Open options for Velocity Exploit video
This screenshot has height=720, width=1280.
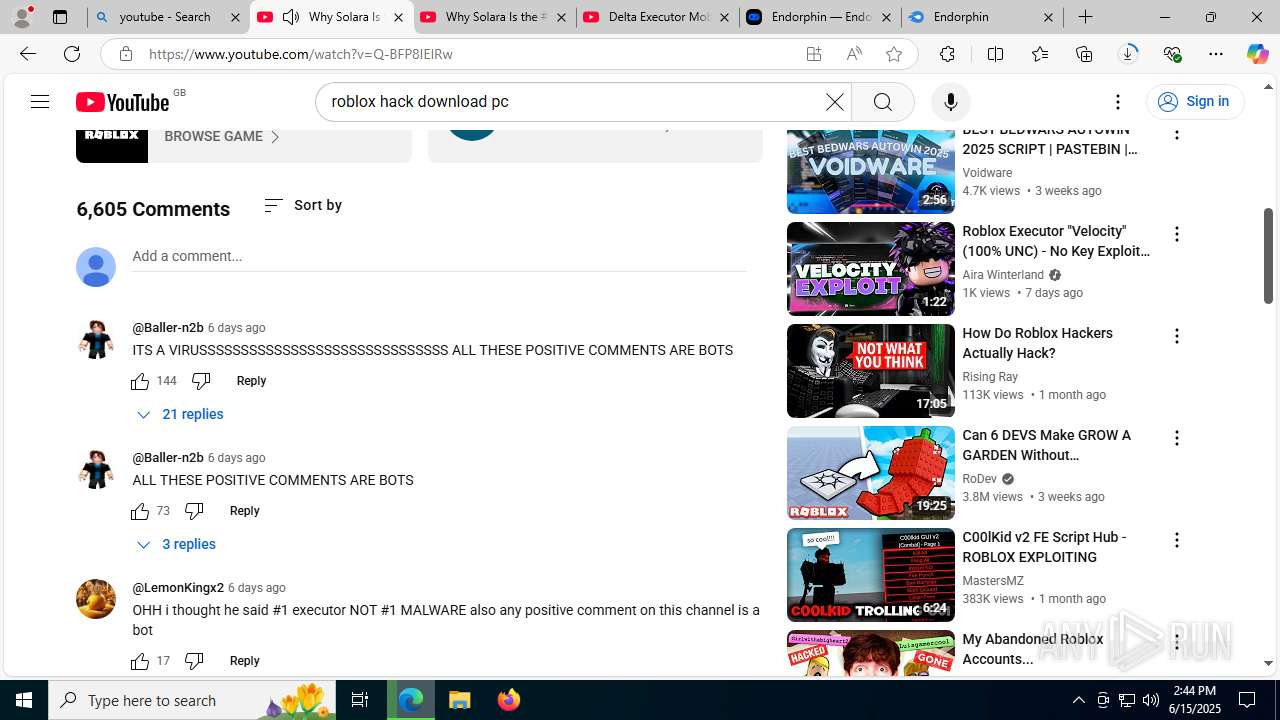point(1176,234)
